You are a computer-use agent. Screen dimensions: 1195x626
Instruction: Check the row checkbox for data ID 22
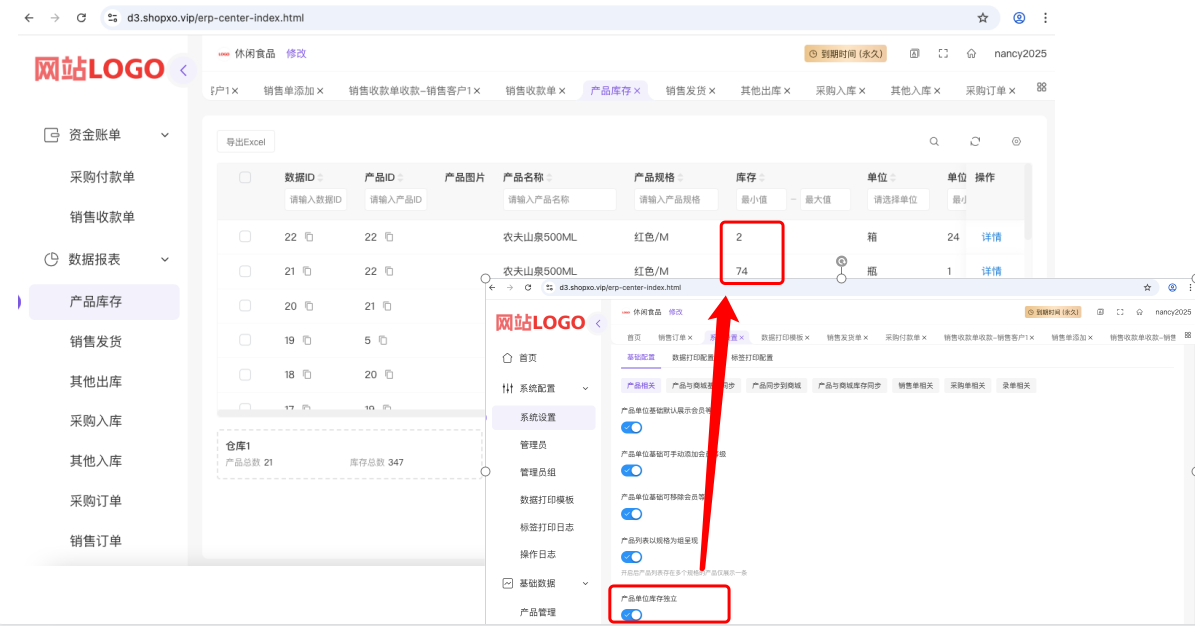[x=245, y=237]
